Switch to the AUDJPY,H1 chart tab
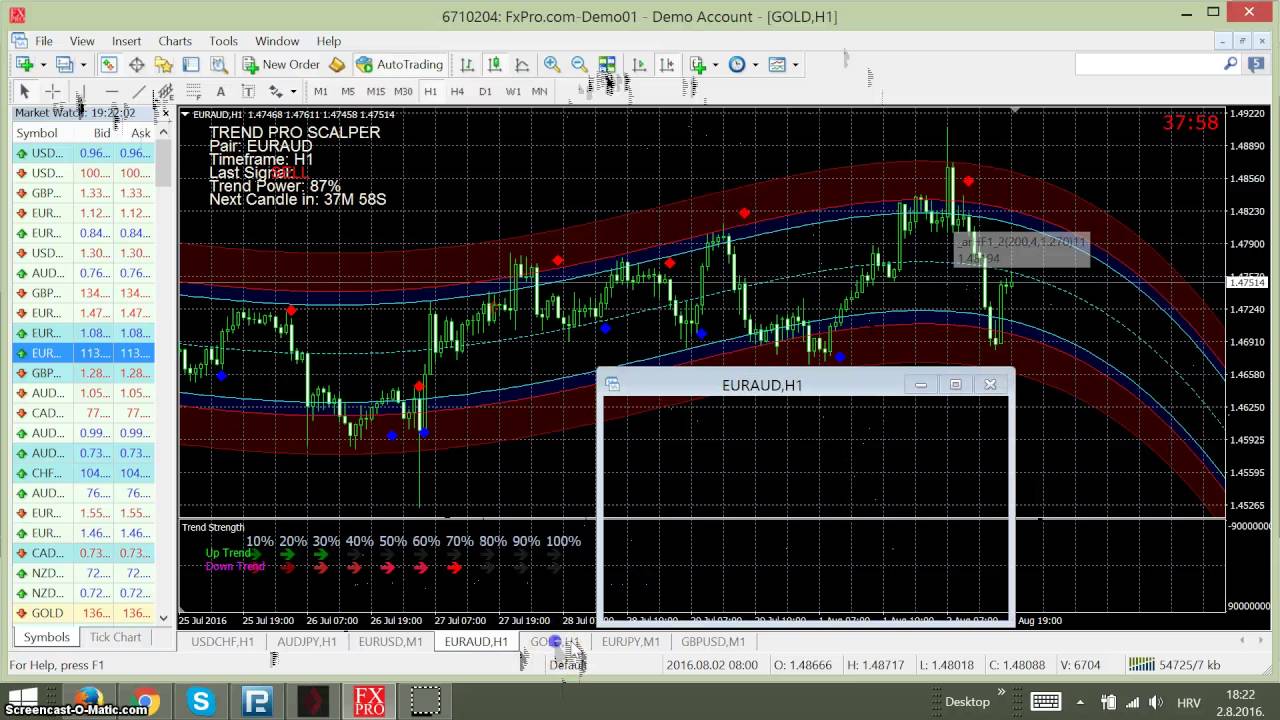1280x720 pixels. click(x=307, y=641)
